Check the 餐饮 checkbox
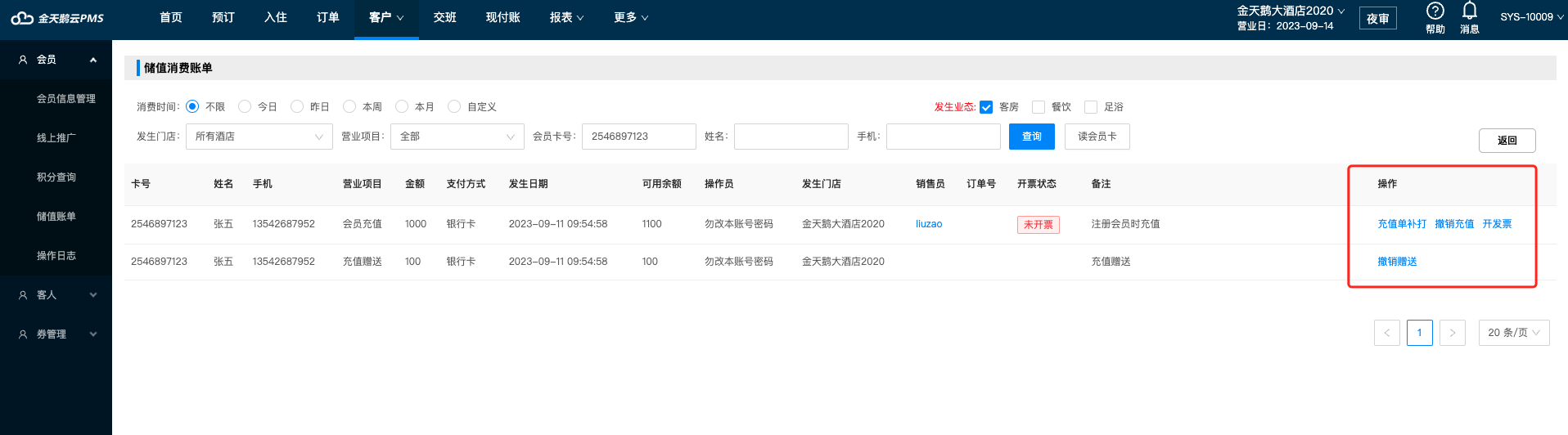Screen dimensions: 1568x435 click(1039, 107)
